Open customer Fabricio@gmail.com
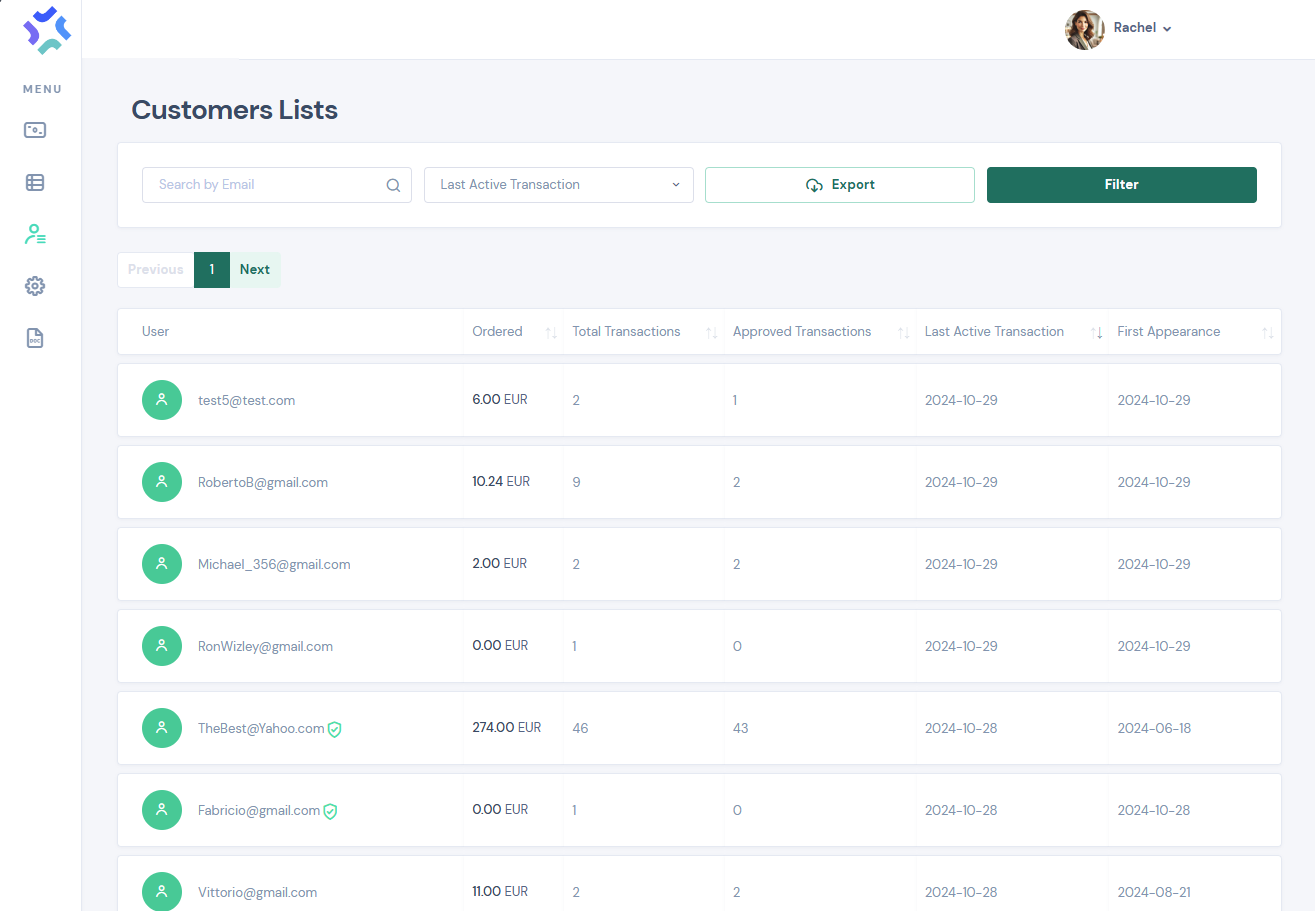The image size is (1315, 911). (259, 810)
